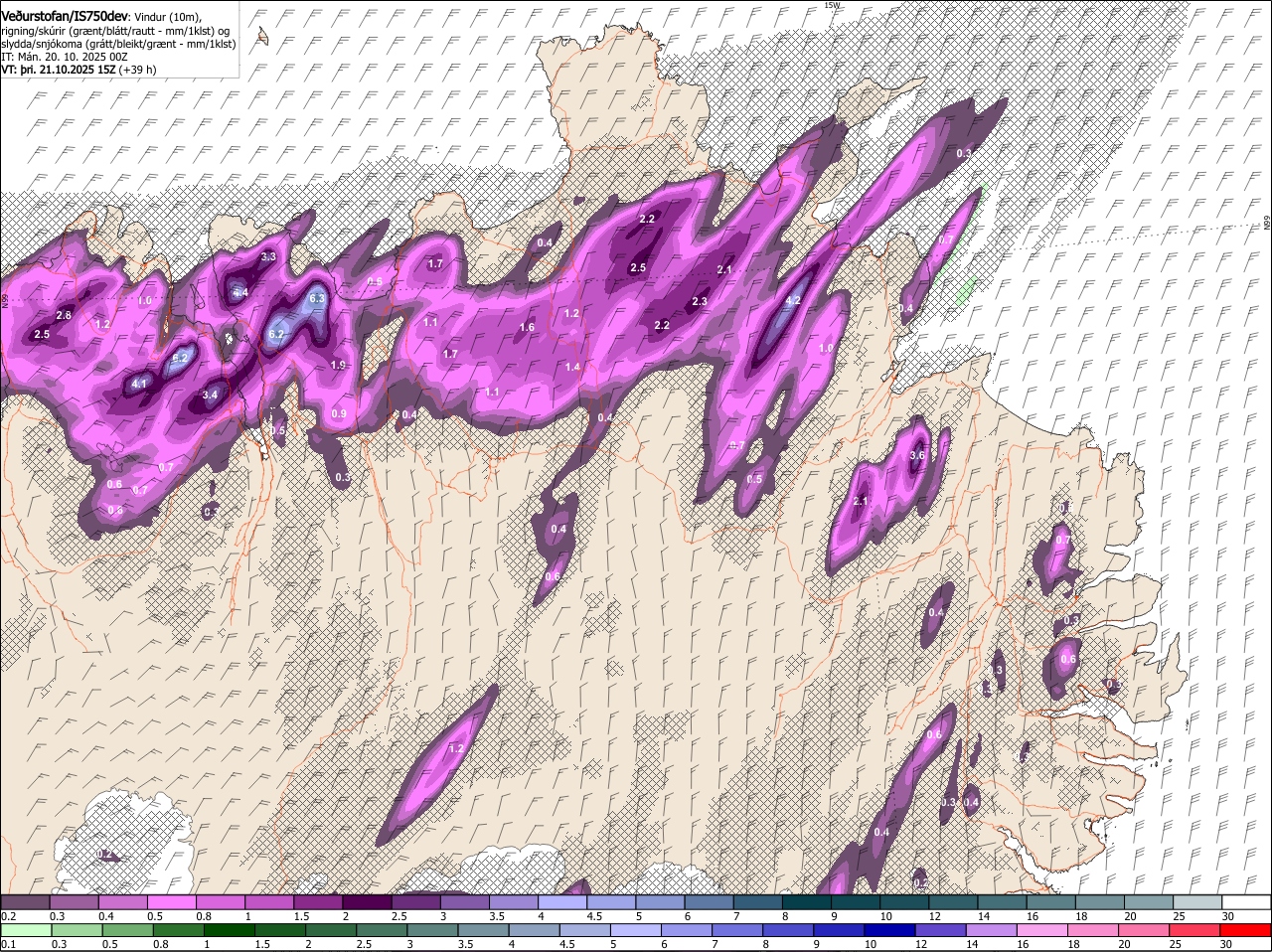
Task: Click the 4.2 precipitation value on the map
Action: point(793,300)
